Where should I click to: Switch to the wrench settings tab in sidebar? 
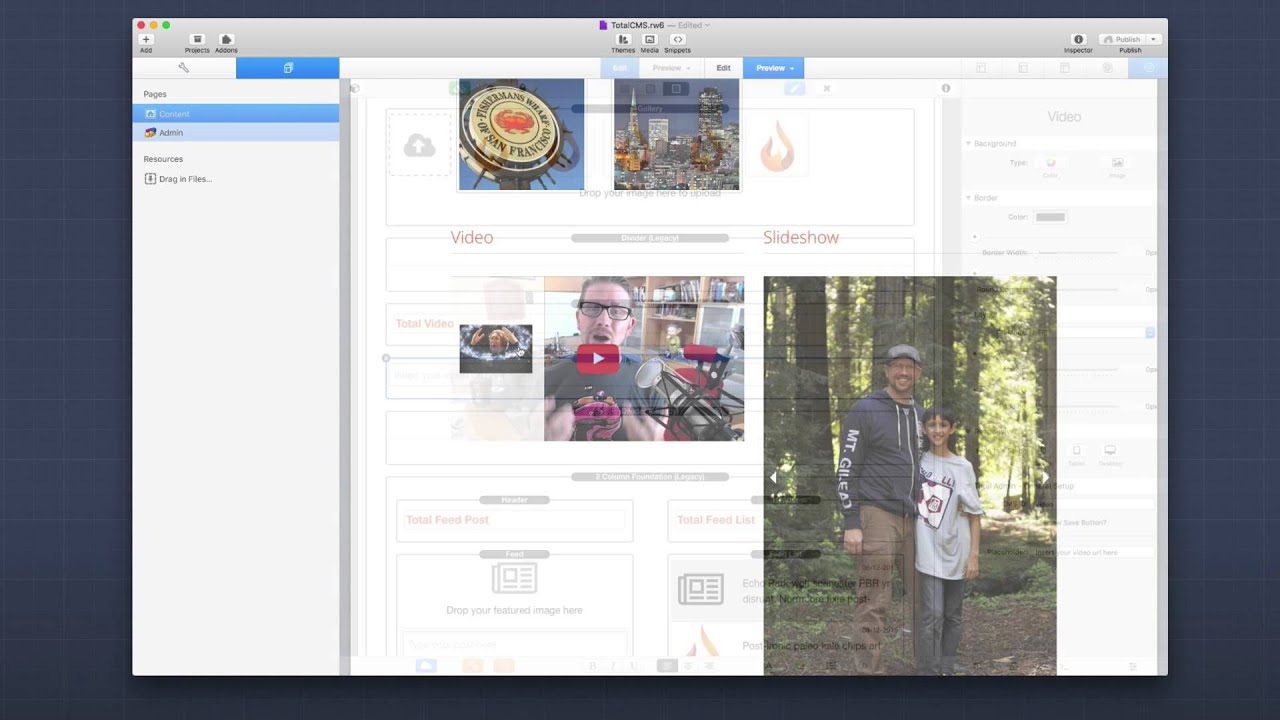(x=184, y=68)
